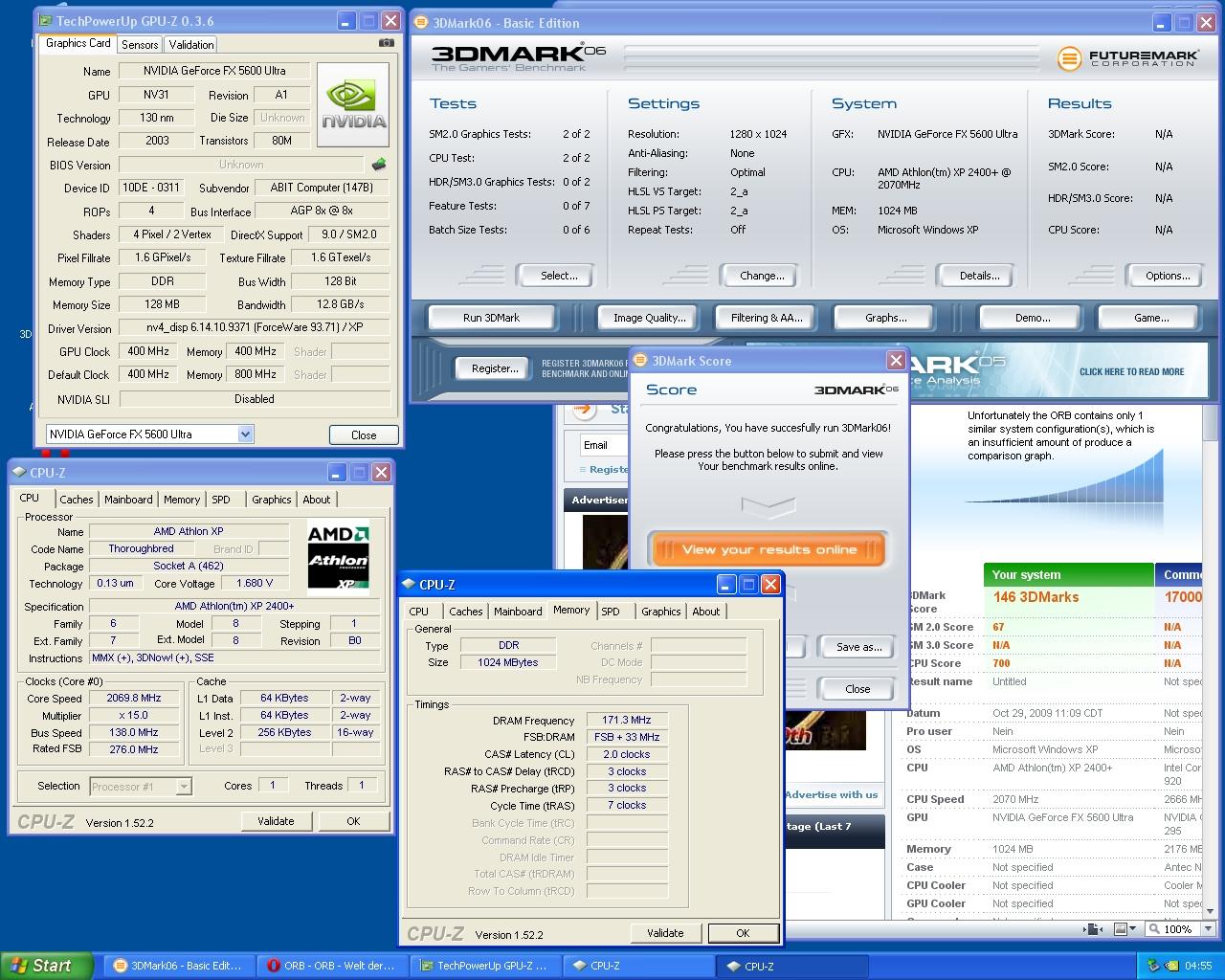Image resolution: width=1225 pixels, height=980 pixels.
Task: Click Save as... in 3DMark Score dialog
Action: coord(858,647)
